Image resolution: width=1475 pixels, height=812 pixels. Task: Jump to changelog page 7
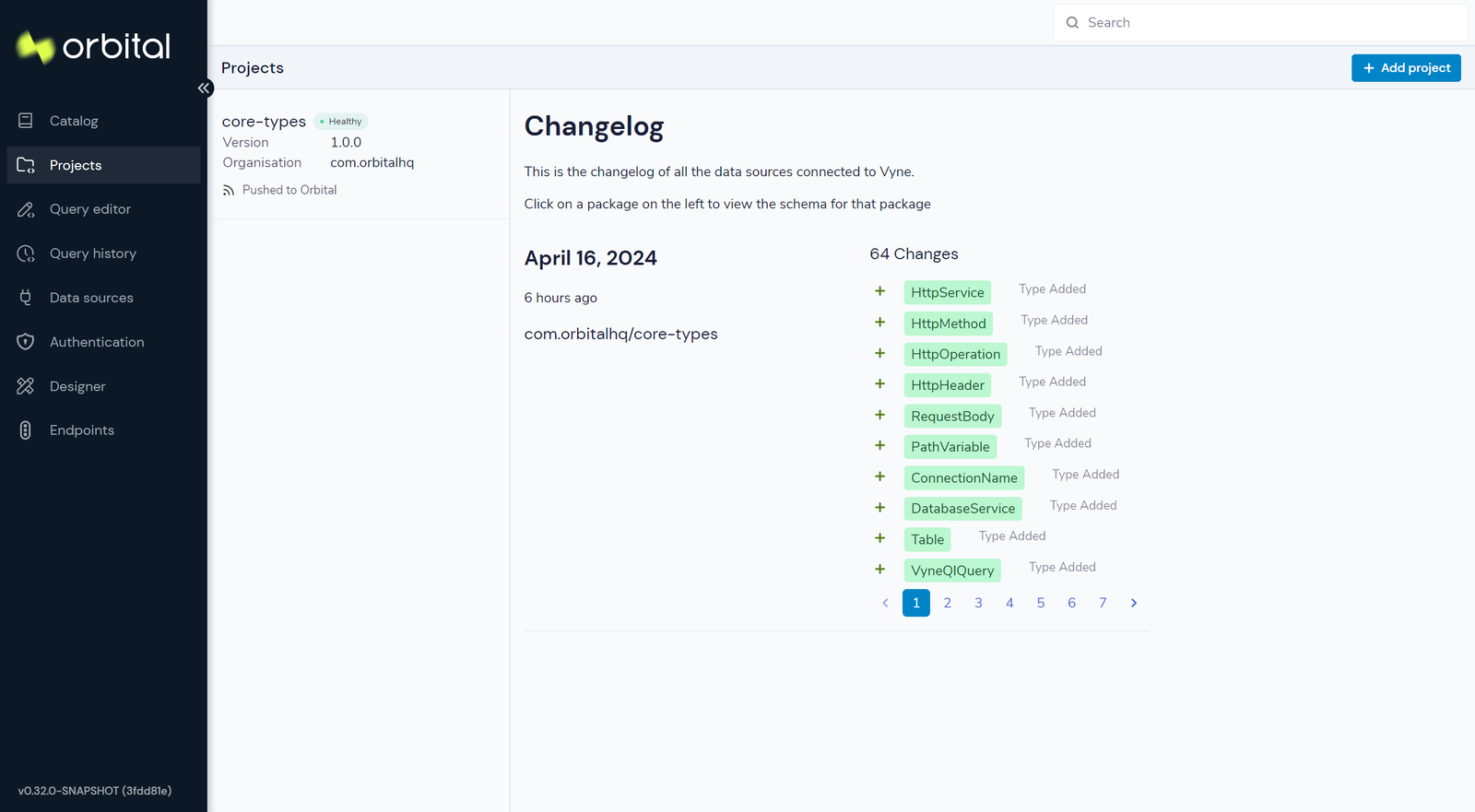pos(1103,603)
